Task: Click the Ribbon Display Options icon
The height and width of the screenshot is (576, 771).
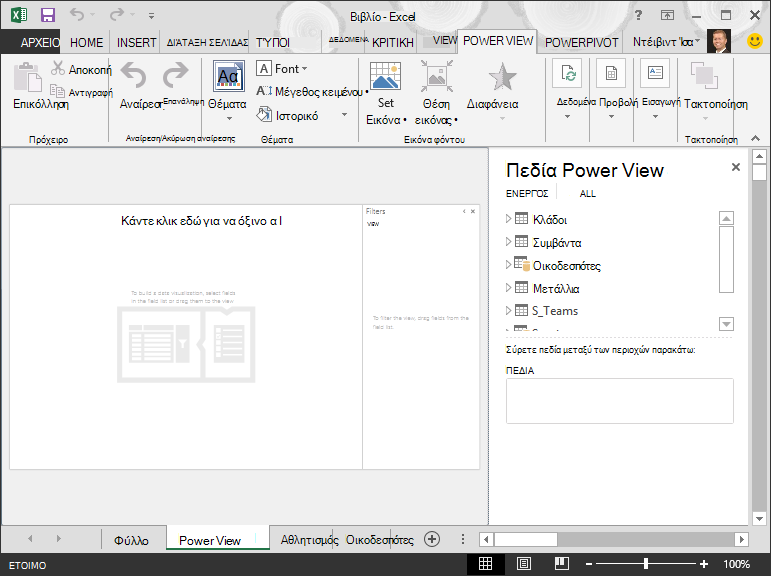Action: tap(667, 15)
